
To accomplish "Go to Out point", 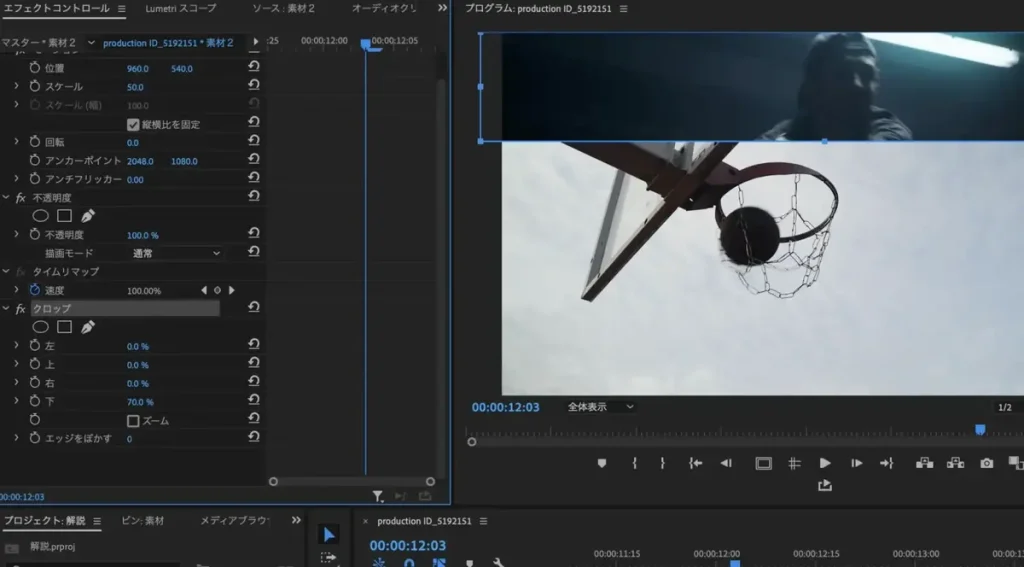I will [x=887, y=463].
